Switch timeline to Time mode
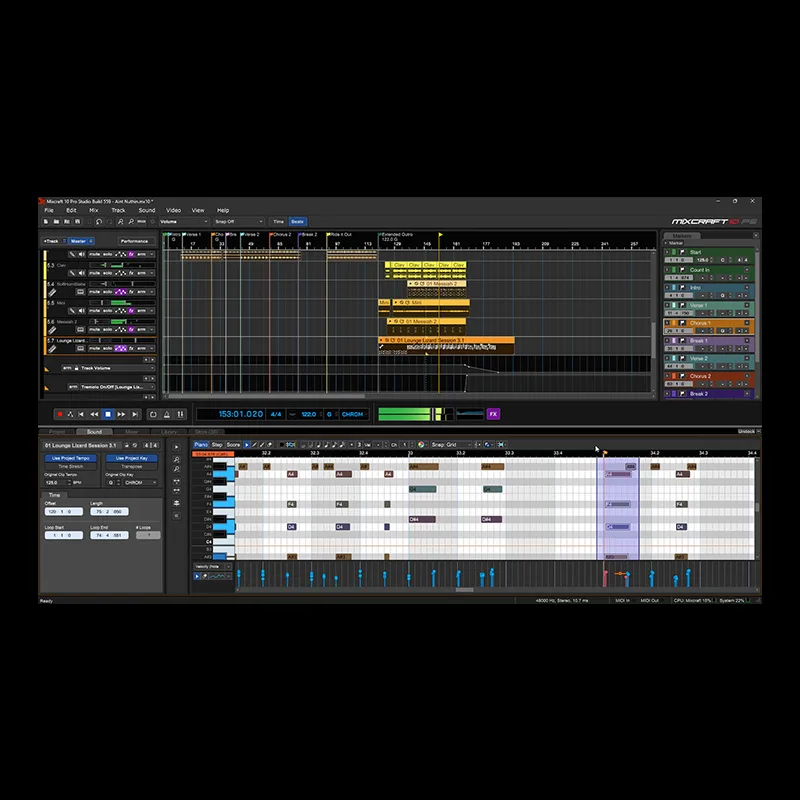The width and height of the screenshot is (800, 800). tap(278, 221)
